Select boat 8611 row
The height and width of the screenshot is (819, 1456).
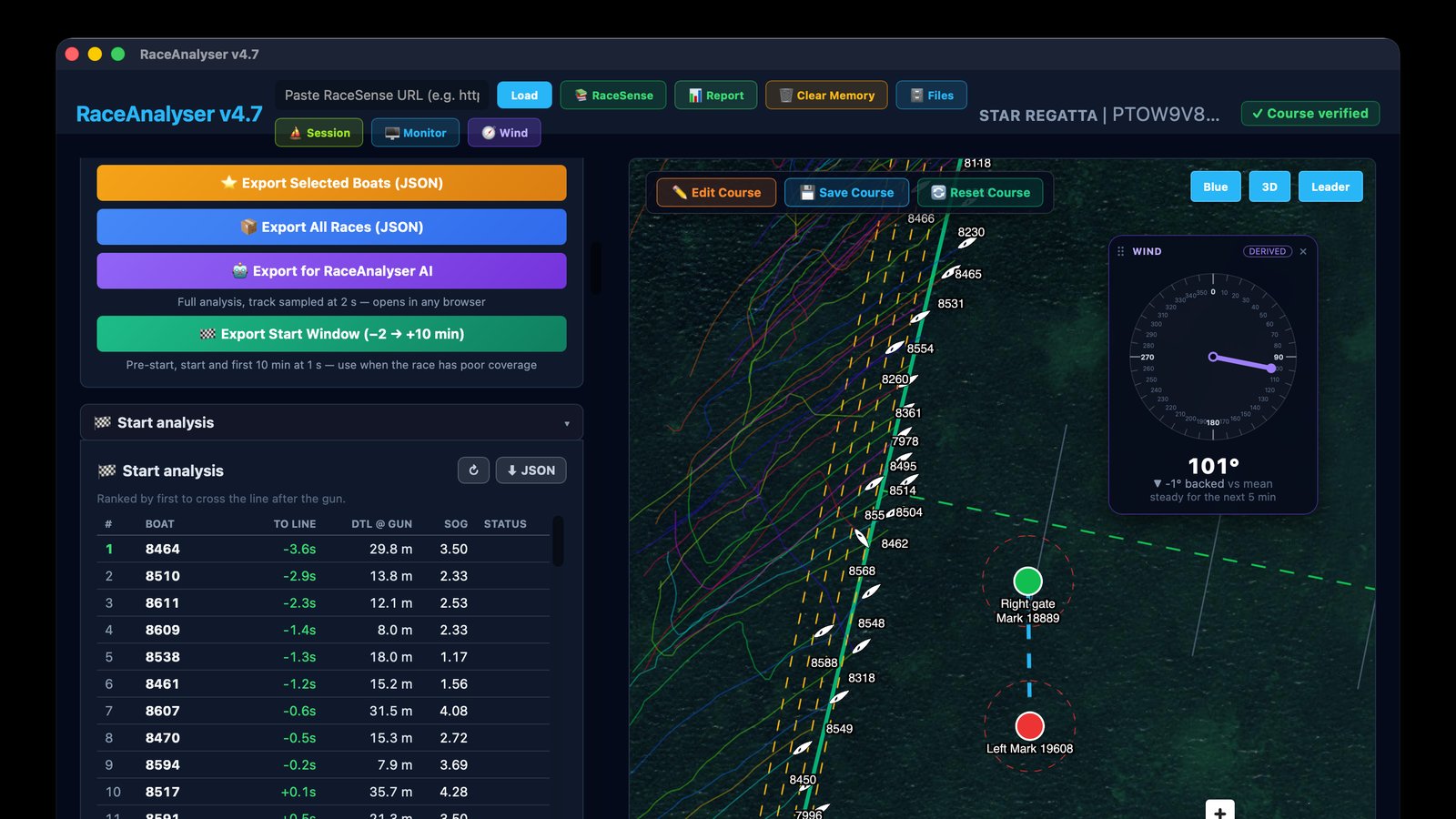(x=323, y=602)
